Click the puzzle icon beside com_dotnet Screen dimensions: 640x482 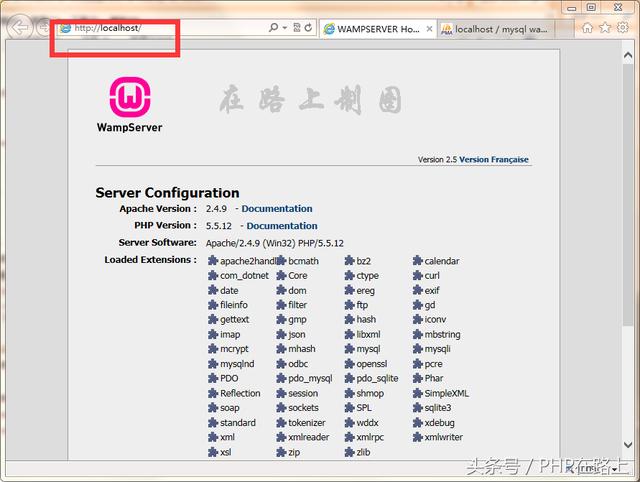pos(213,275)
